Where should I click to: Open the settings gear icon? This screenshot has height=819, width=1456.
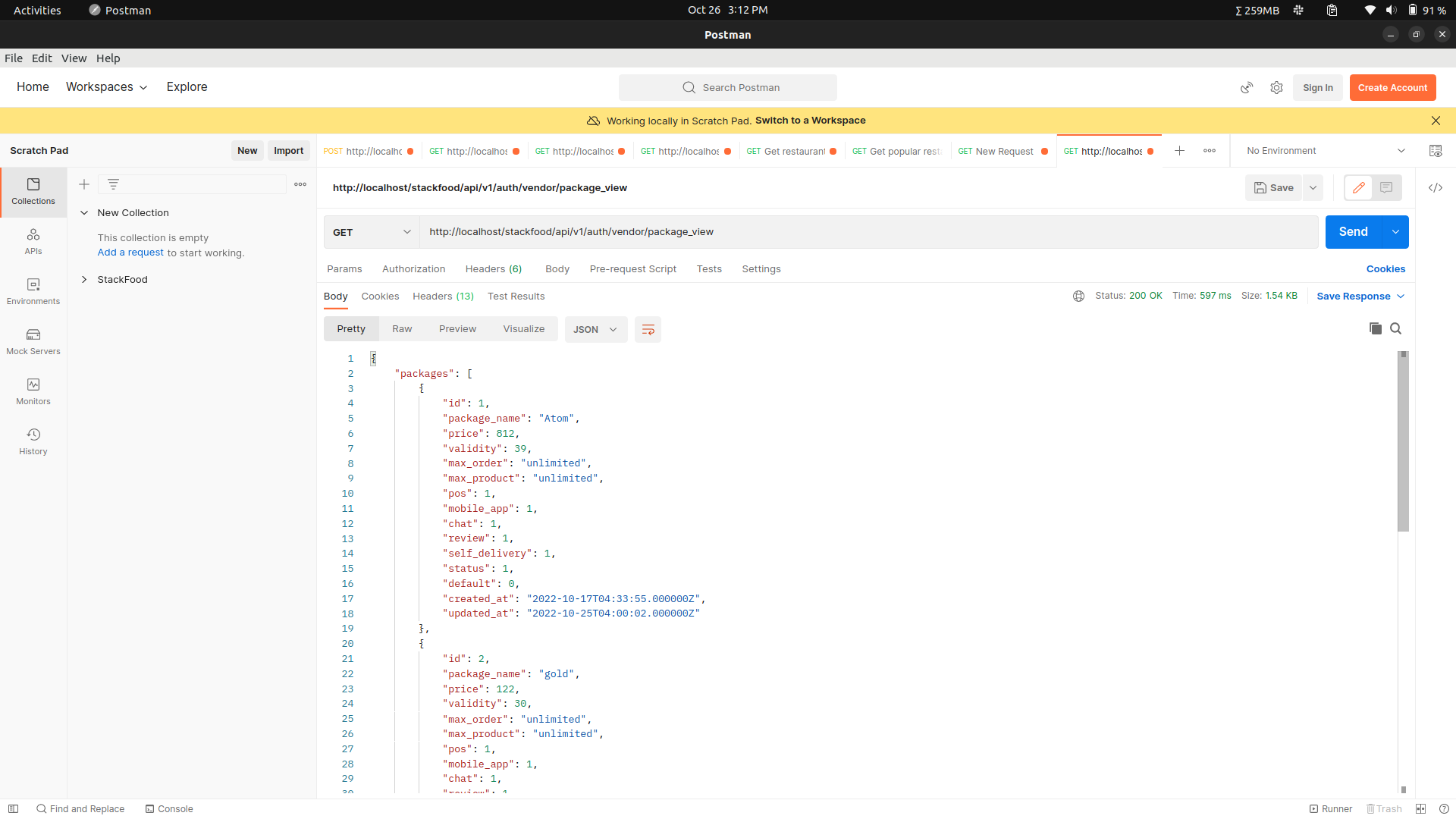(x=1276, y=88)
